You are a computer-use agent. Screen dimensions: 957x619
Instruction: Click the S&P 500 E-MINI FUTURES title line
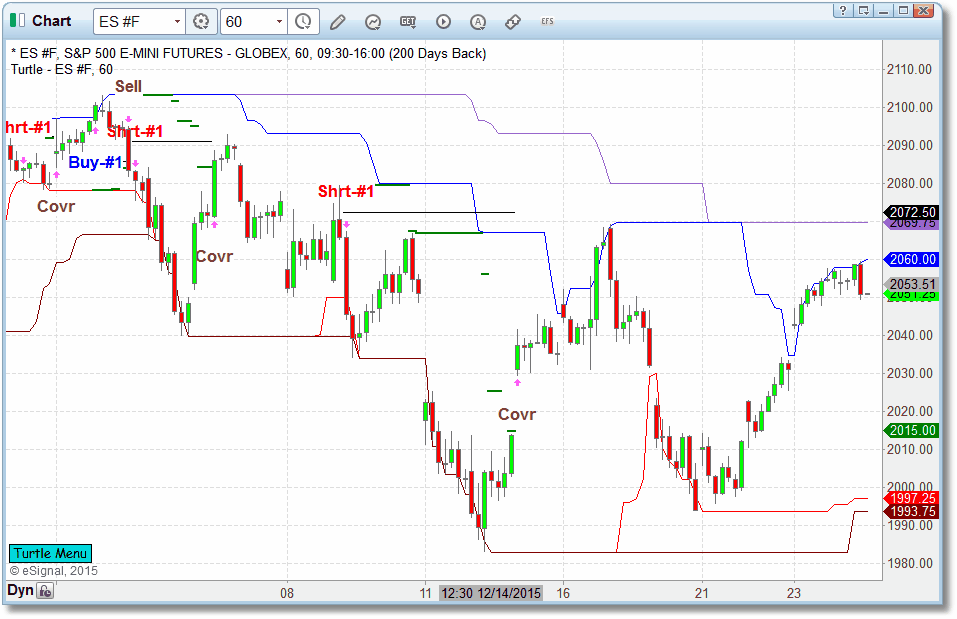pos(248,54)
